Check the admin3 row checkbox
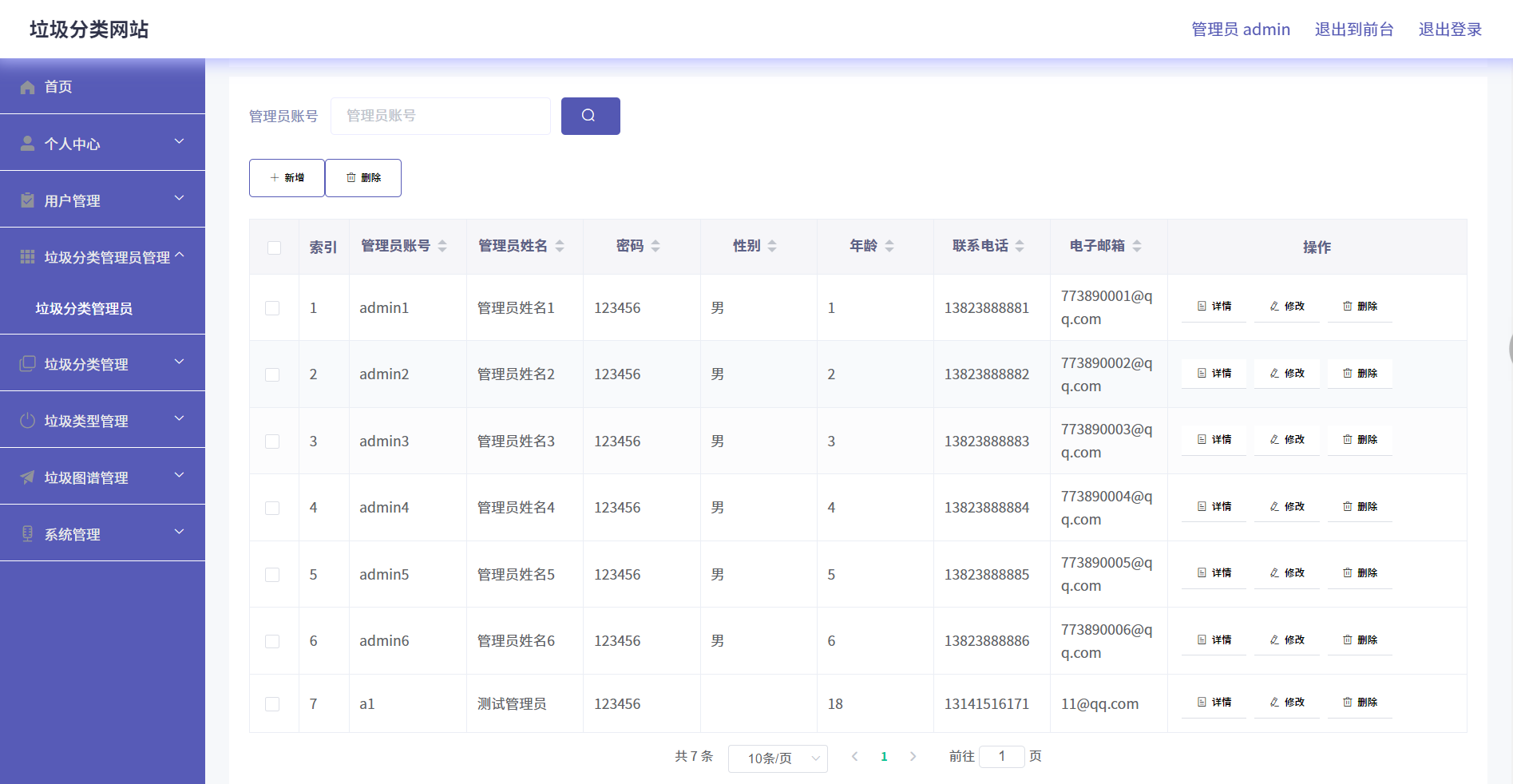 tap(272, 441)
